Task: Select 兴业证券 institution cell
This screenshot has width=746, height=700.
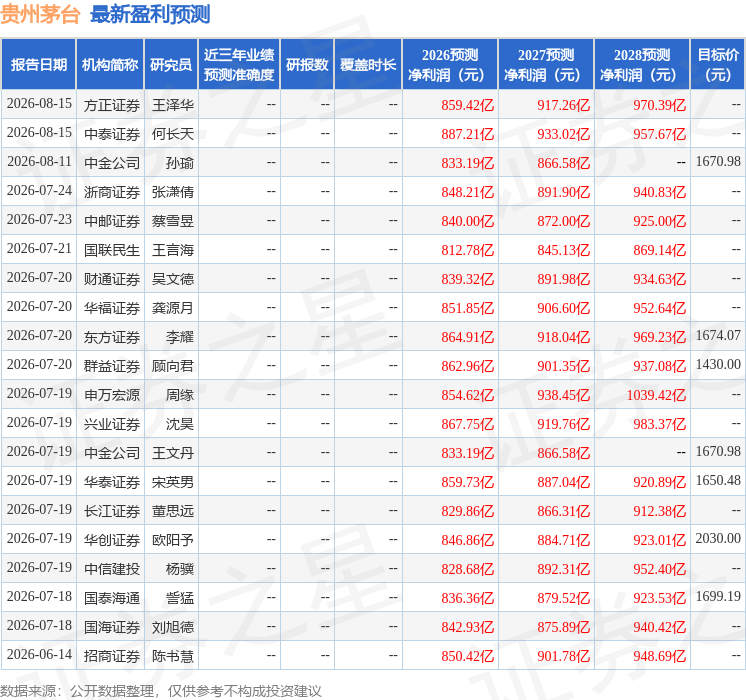Action: click(112, 424)
